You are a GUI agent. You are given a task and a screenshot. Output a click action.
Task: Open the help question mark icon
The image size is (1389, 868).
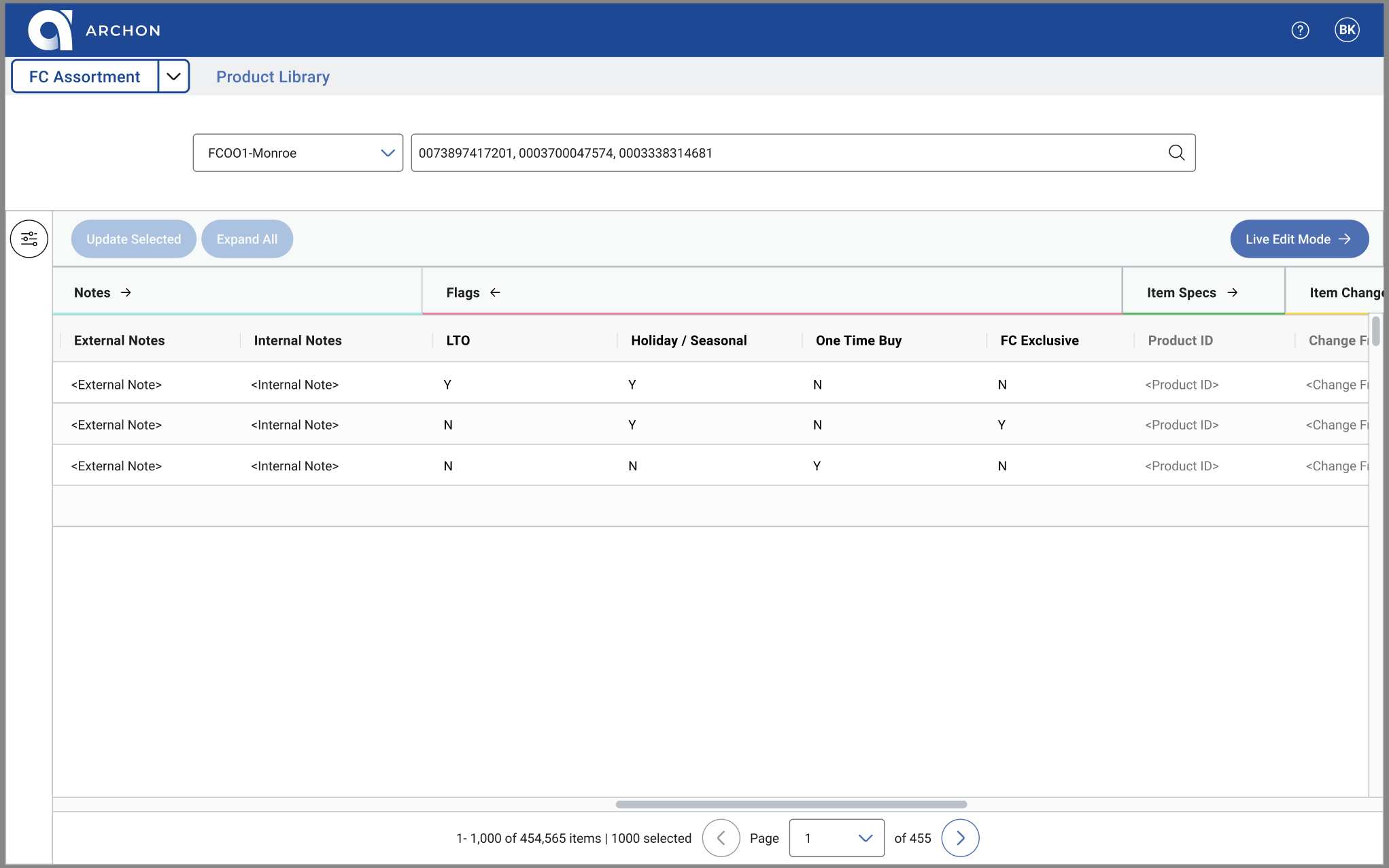1300,31
